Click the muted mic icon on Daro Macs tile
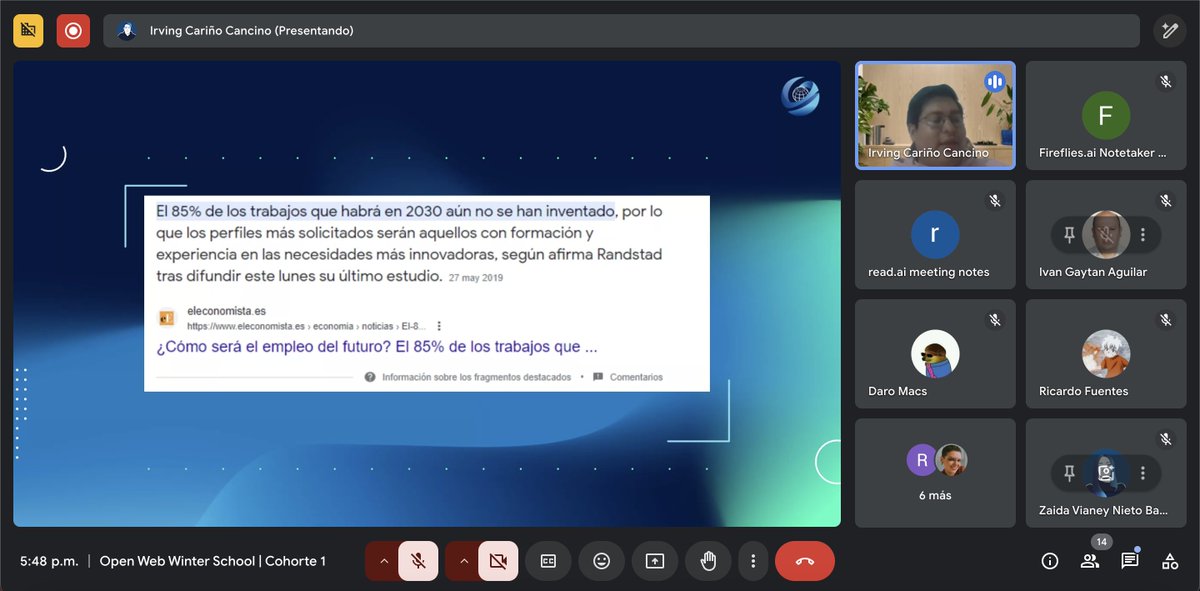Screen dimensions: 1200x591 [x=994, y=320]
